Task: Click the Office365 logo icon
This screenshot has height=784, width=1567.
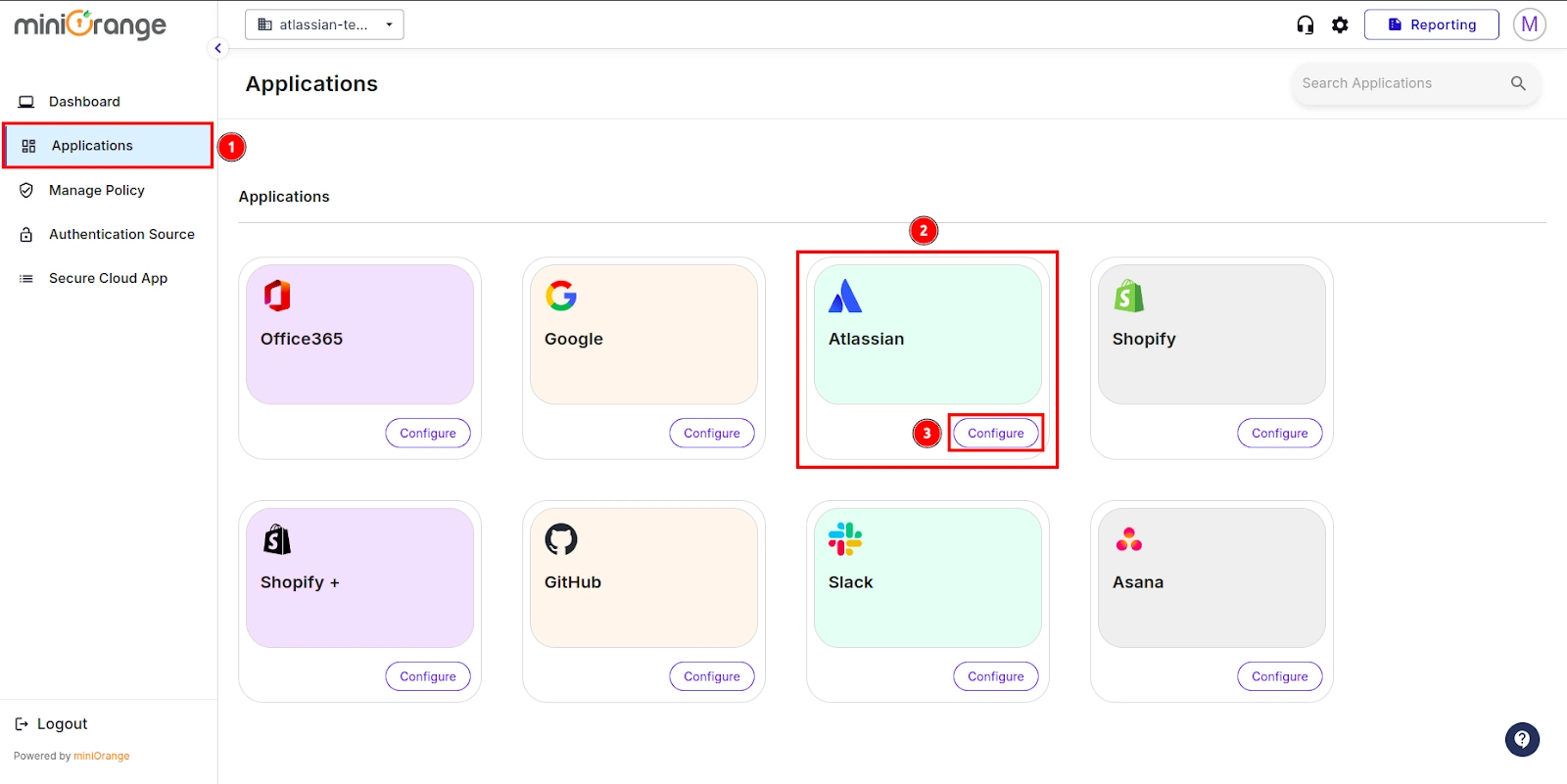Action: click(x=277, y=296)
